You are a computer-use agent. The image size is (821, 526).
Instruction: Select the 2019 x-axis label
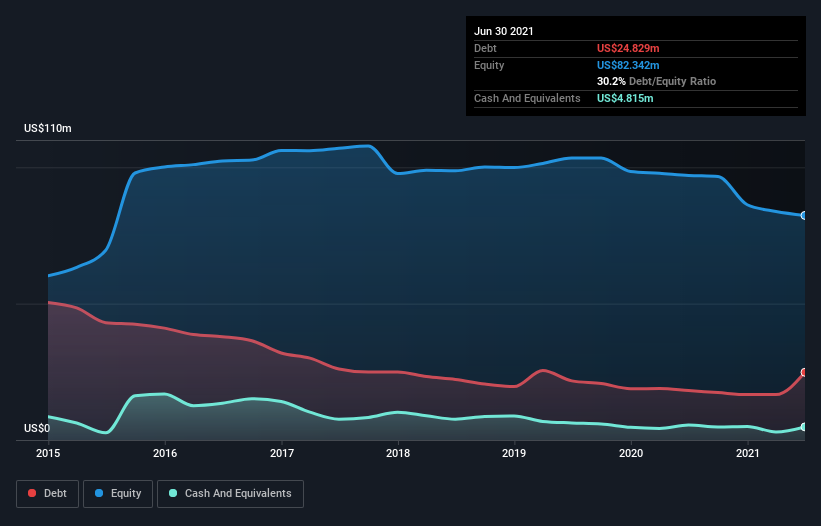514,453
